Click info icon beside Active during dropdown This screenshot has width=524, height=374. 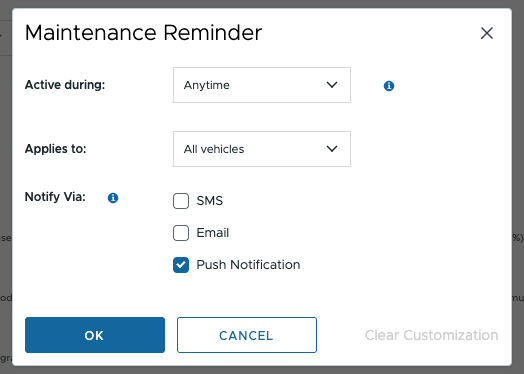tap(389, 86)
